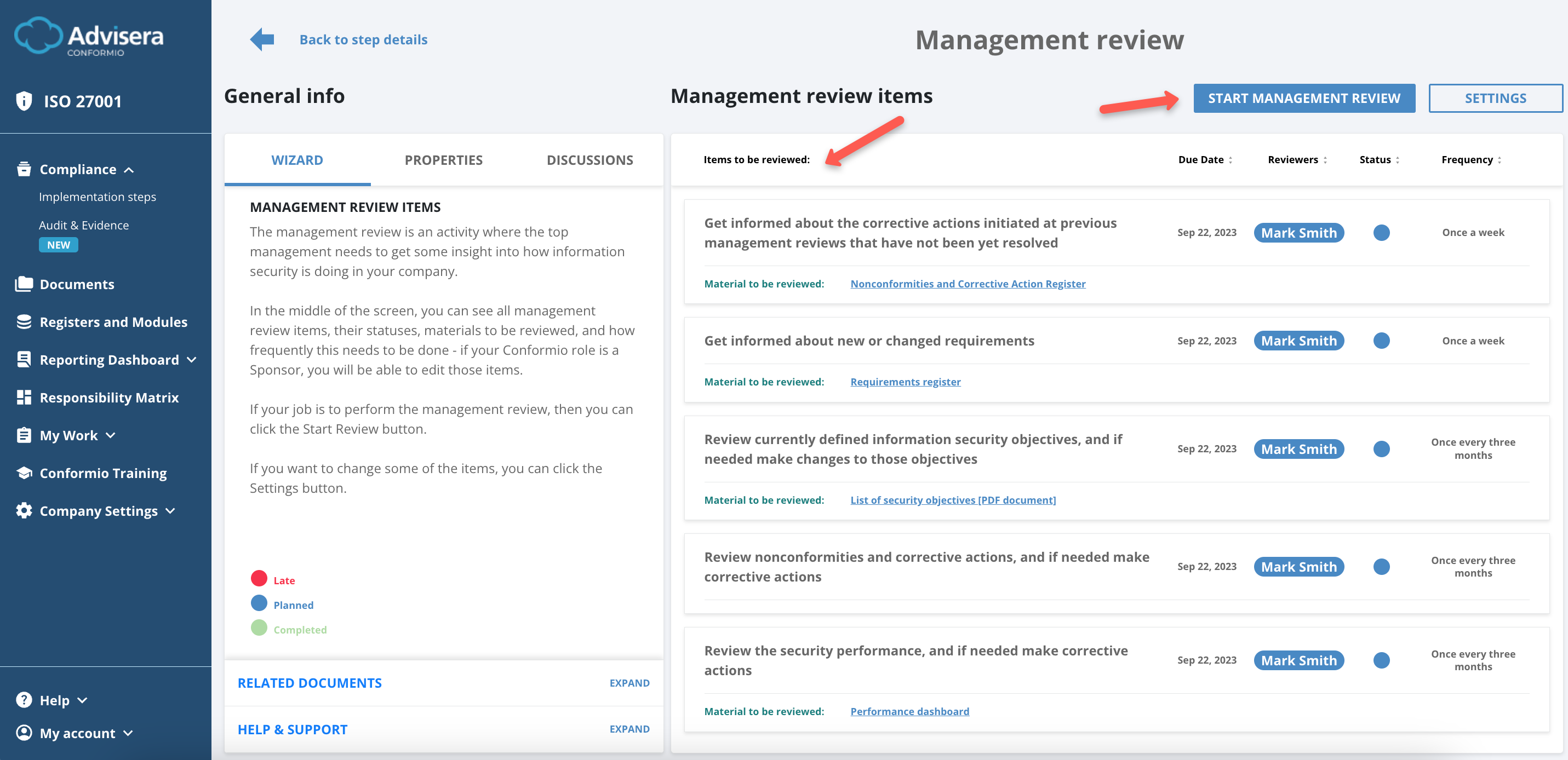Open the Discussions tab

(x=589, y=159)
